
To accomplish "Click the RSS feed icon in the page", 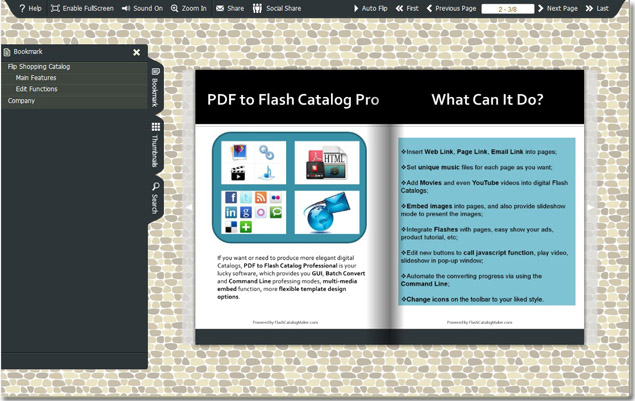I will coord(261,197).
